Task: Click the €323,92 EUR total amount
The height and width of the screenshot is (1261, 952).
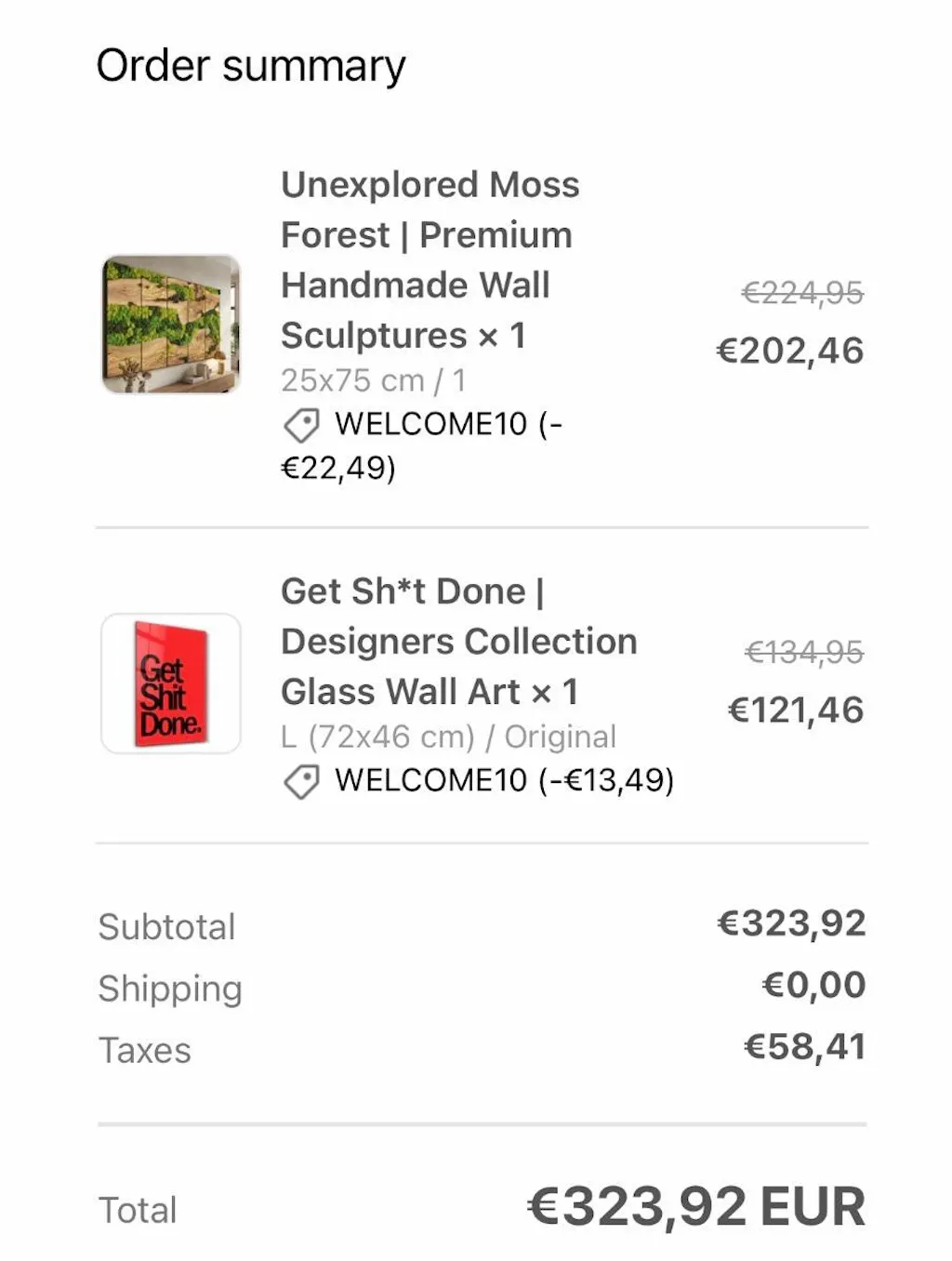Action: click(696, 1207)
